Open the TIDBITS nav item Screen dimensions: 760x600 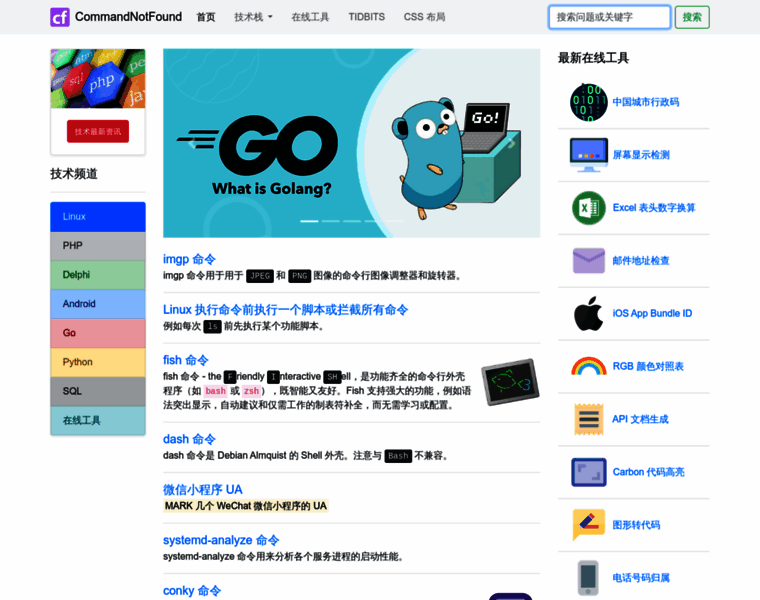tap(366, 17)
